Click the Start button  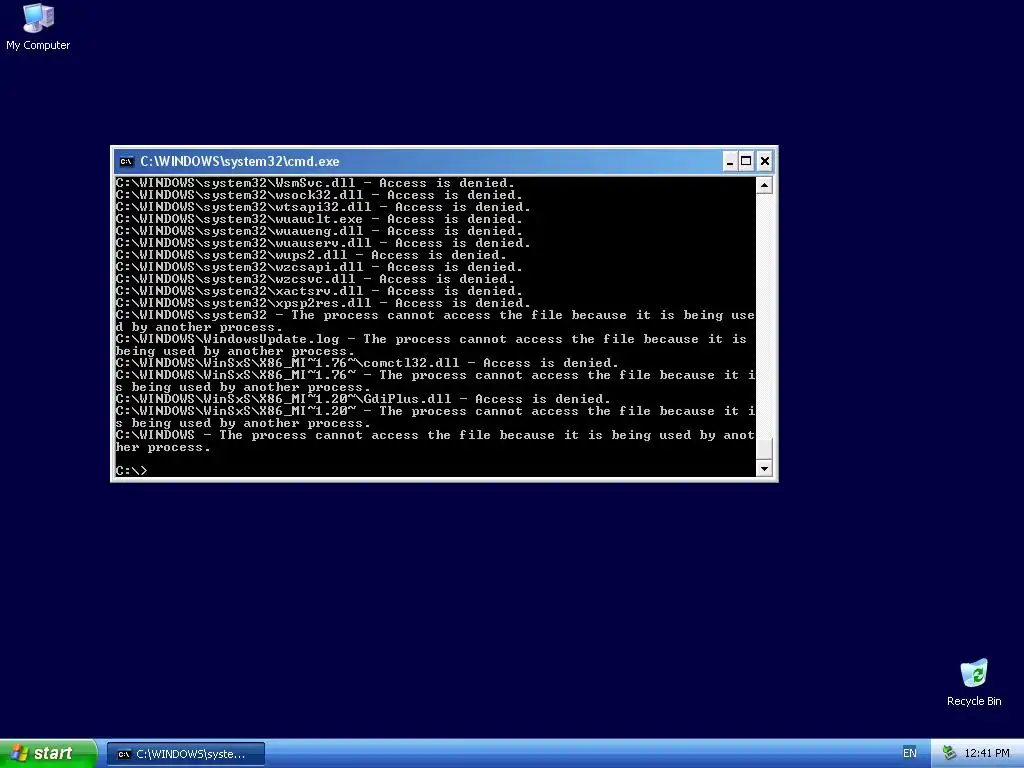tap(48, 754)
